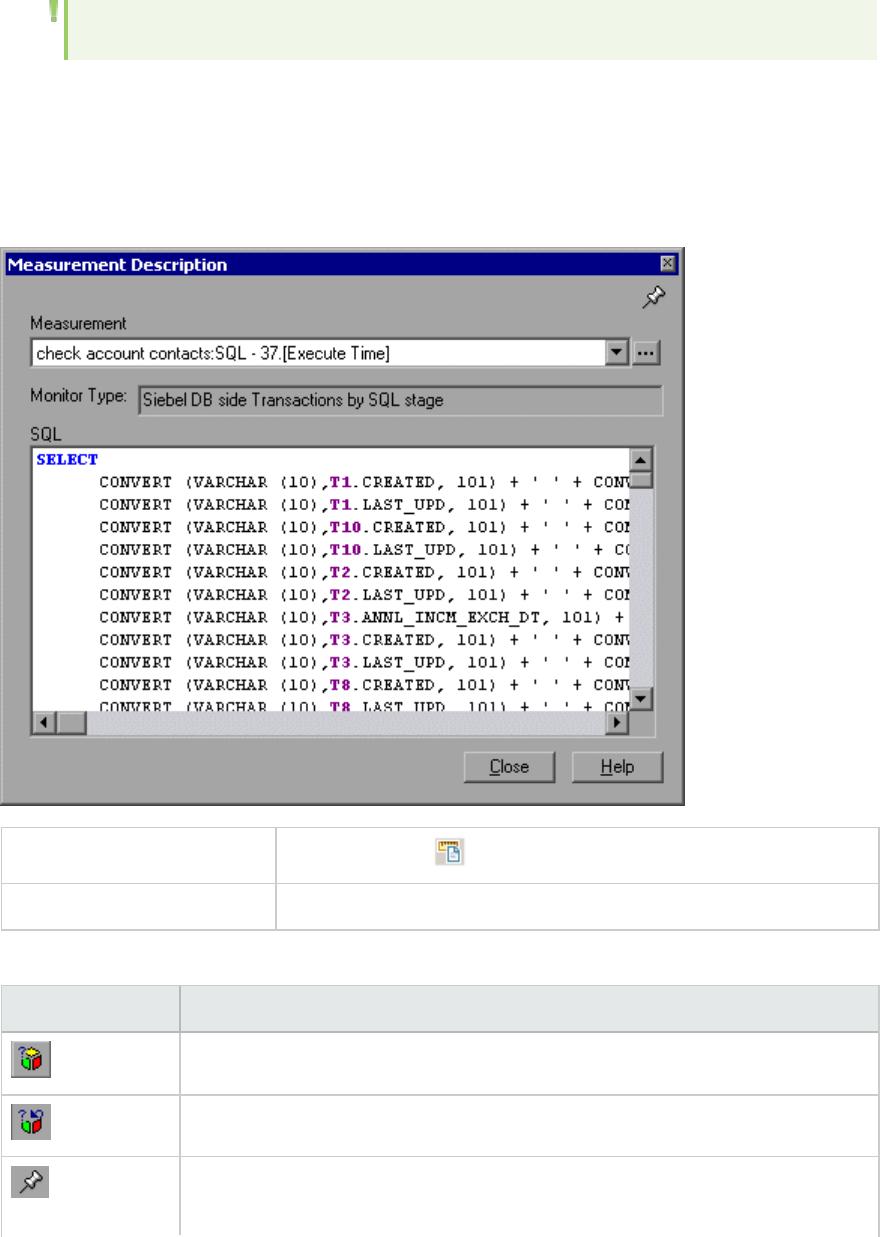Screen dimensions: 880x1237
Task: Click the Close button
Action: point(509,767)
